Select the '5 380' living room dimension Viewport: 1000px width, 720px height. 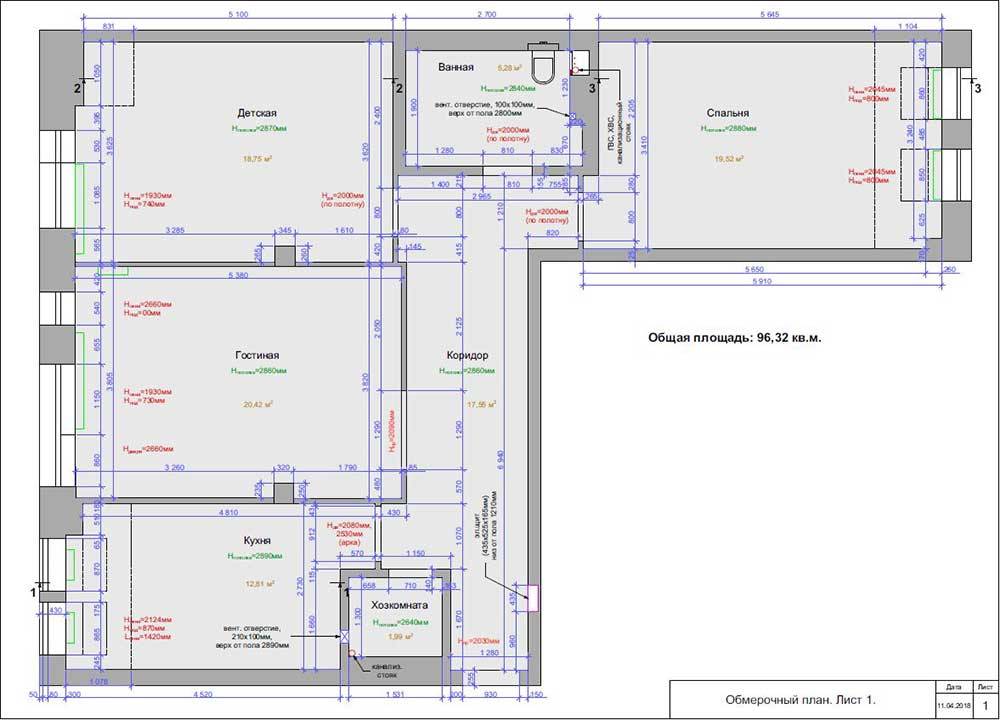(x=238, y=276)
